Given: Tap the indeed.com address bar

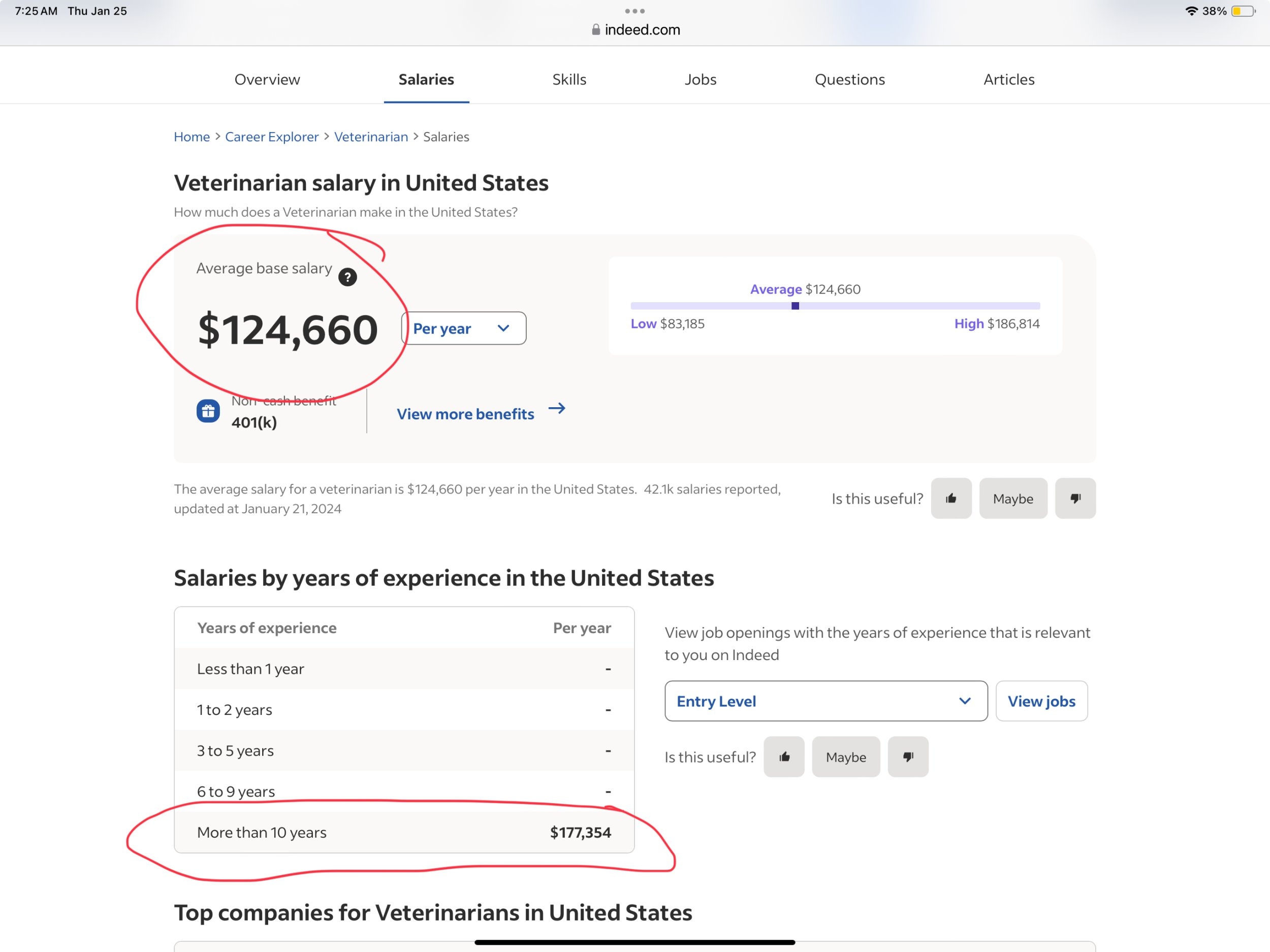Looking at the screenshot, I should [x=636, y=30].
